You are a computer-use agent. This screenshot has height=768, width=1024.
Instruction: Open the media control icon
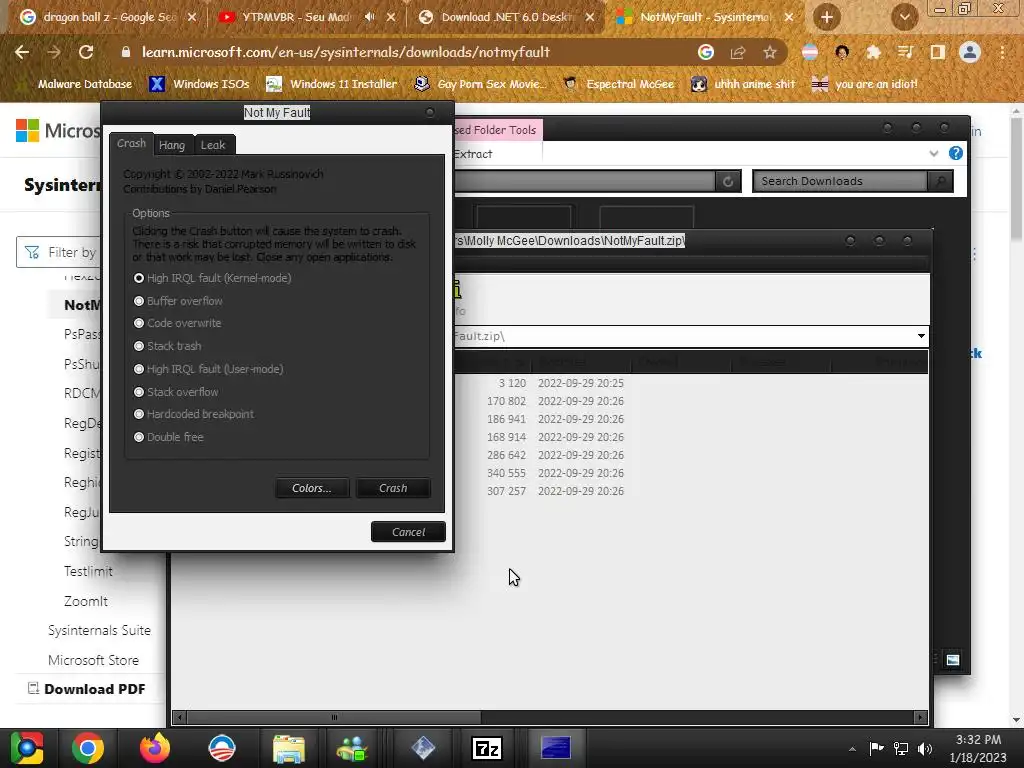[905, 52]
